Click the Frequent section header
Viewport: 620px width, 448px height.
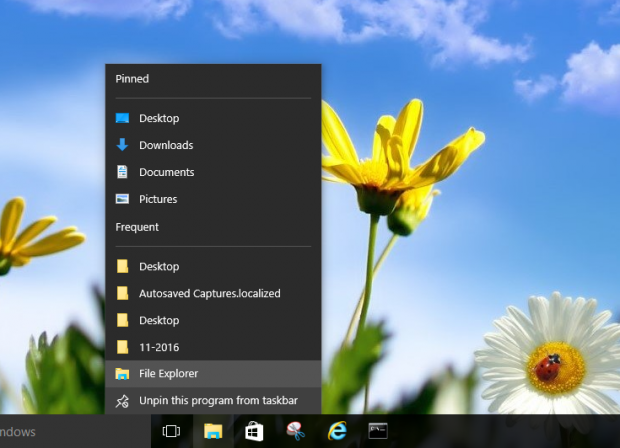click(137, 227)
